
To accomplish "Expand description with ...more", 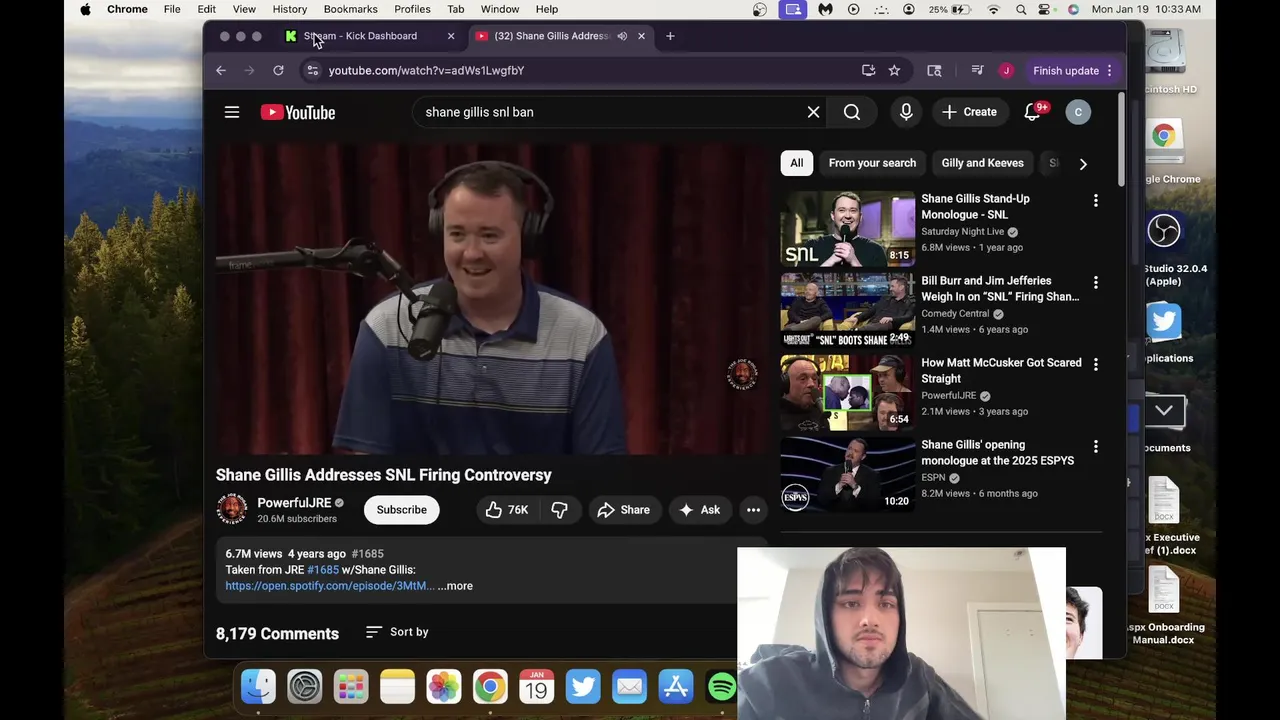I will [455, 586].
